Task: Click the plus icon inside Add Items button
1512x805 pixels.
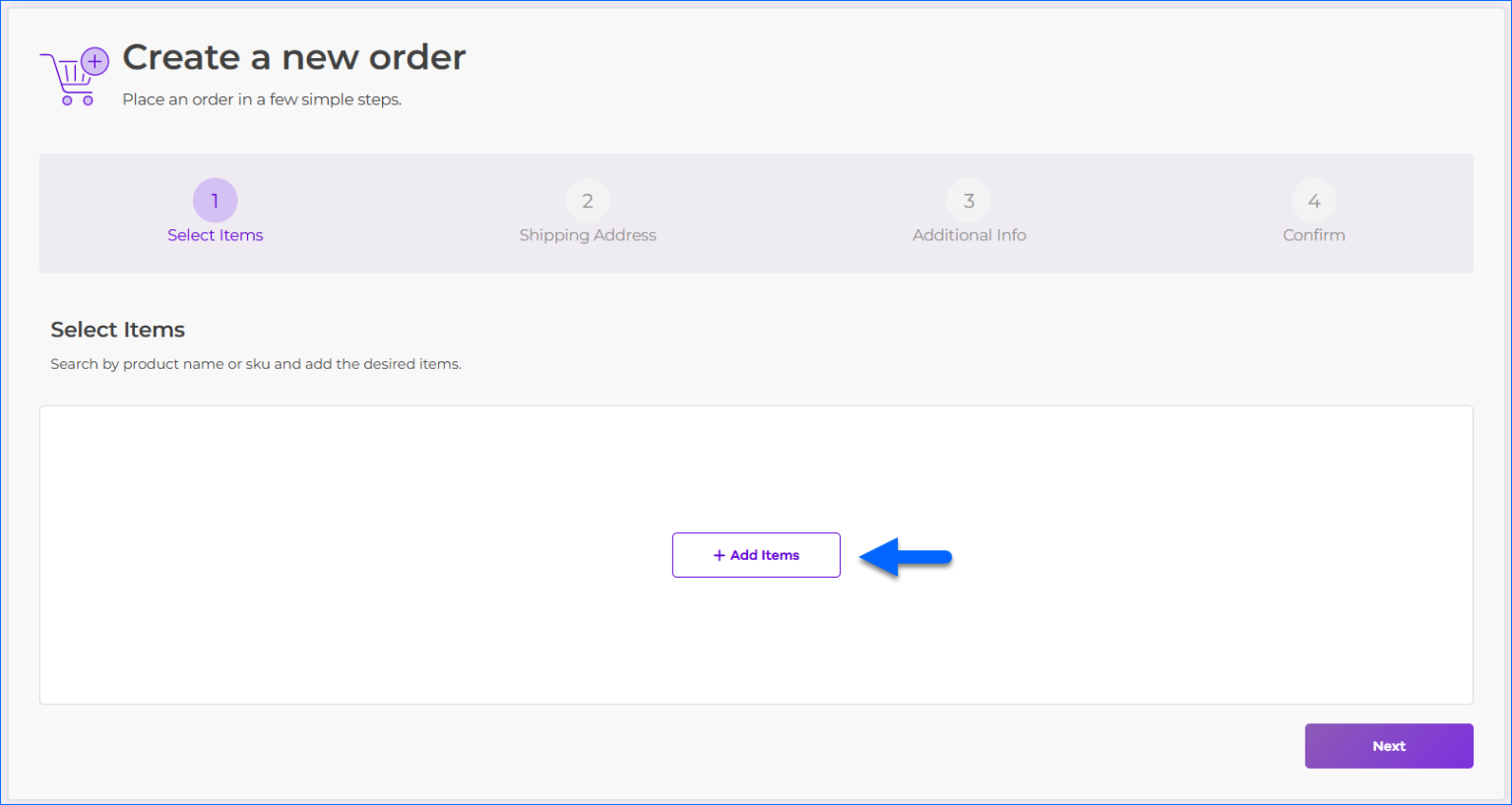Action: coord(718,554)
